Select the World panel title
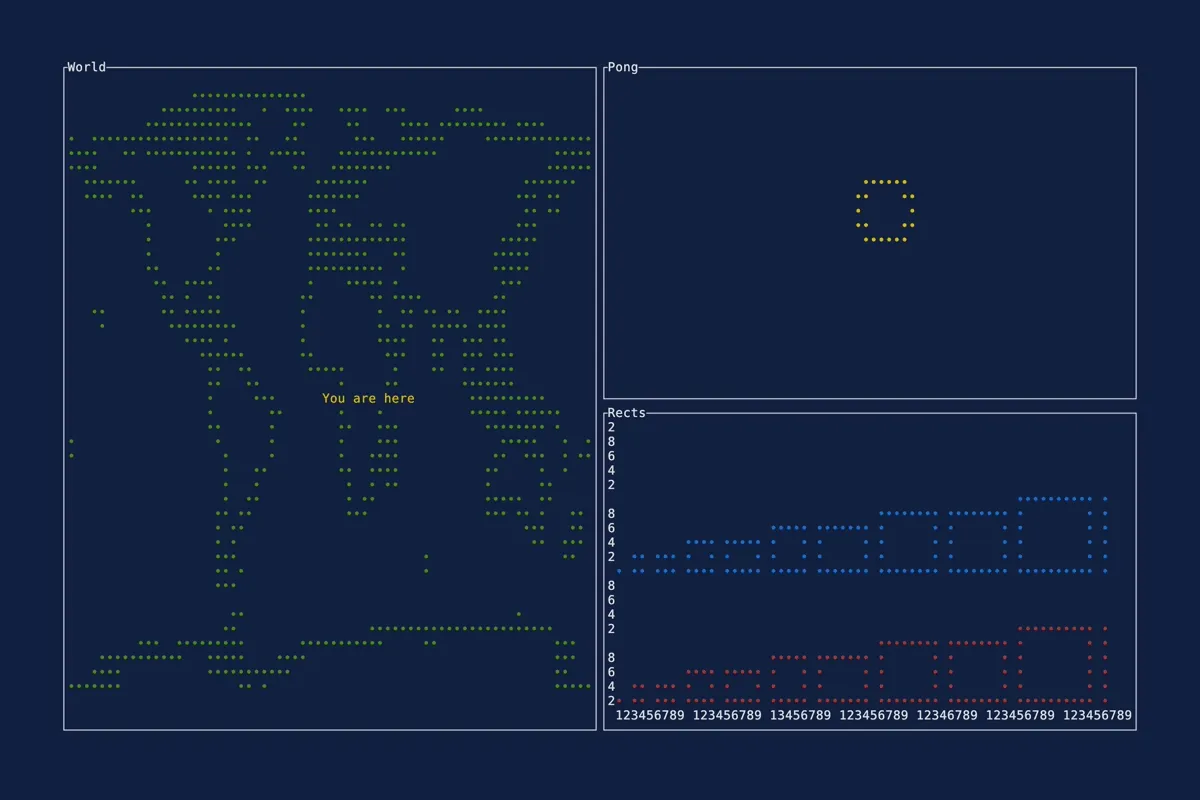 (x=86, y=68)
